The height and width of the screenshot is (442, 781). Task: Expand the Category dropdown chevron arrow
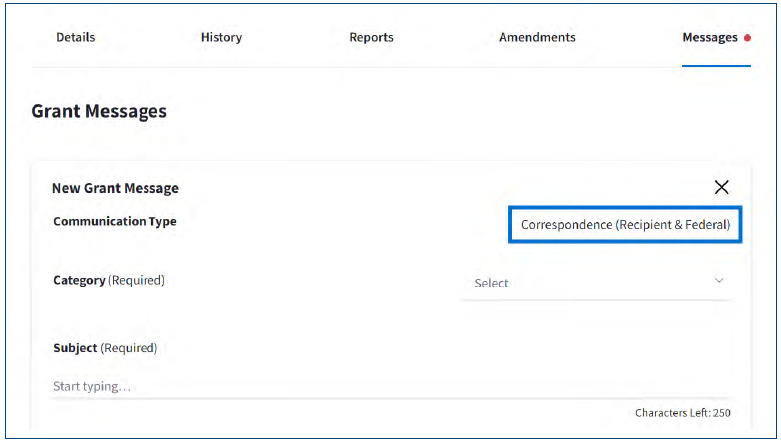[718, 281]
